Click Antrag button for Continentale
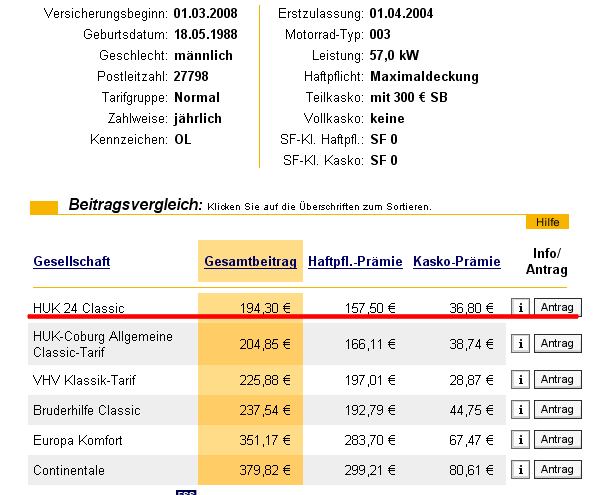 [558, 469]
